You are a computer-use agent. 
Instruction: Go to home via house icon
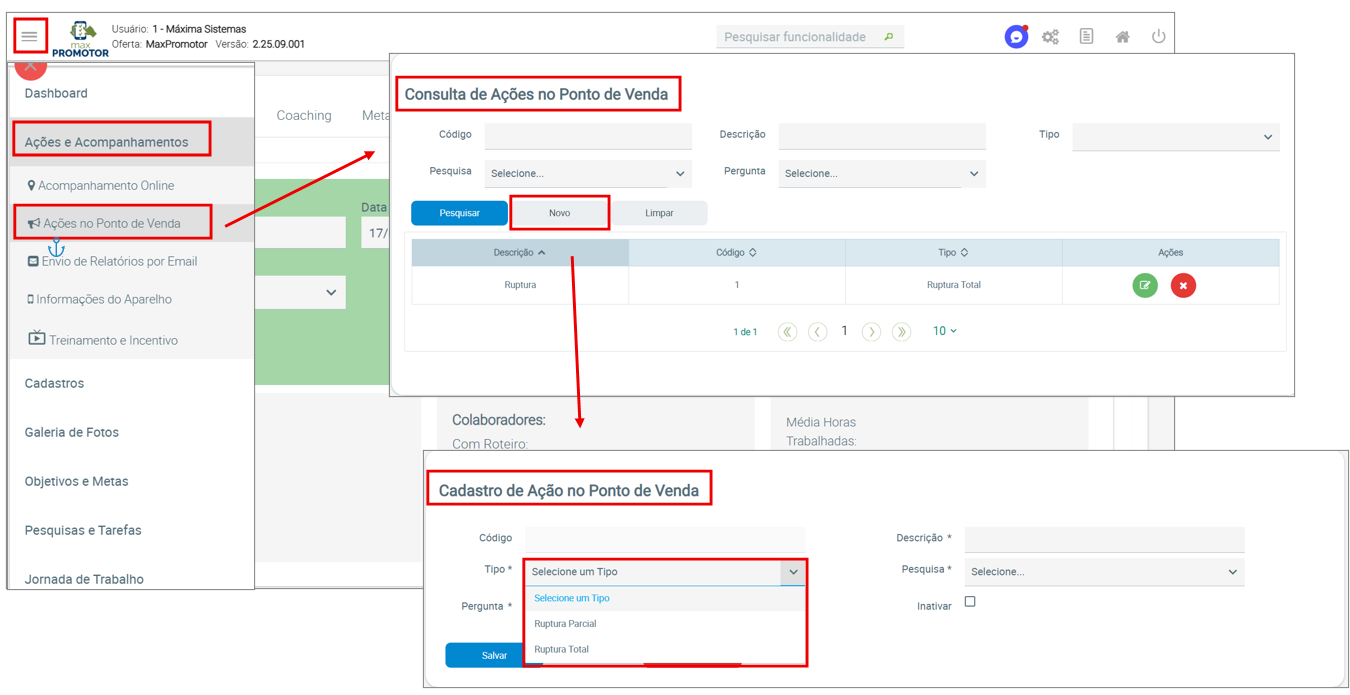1122,37
